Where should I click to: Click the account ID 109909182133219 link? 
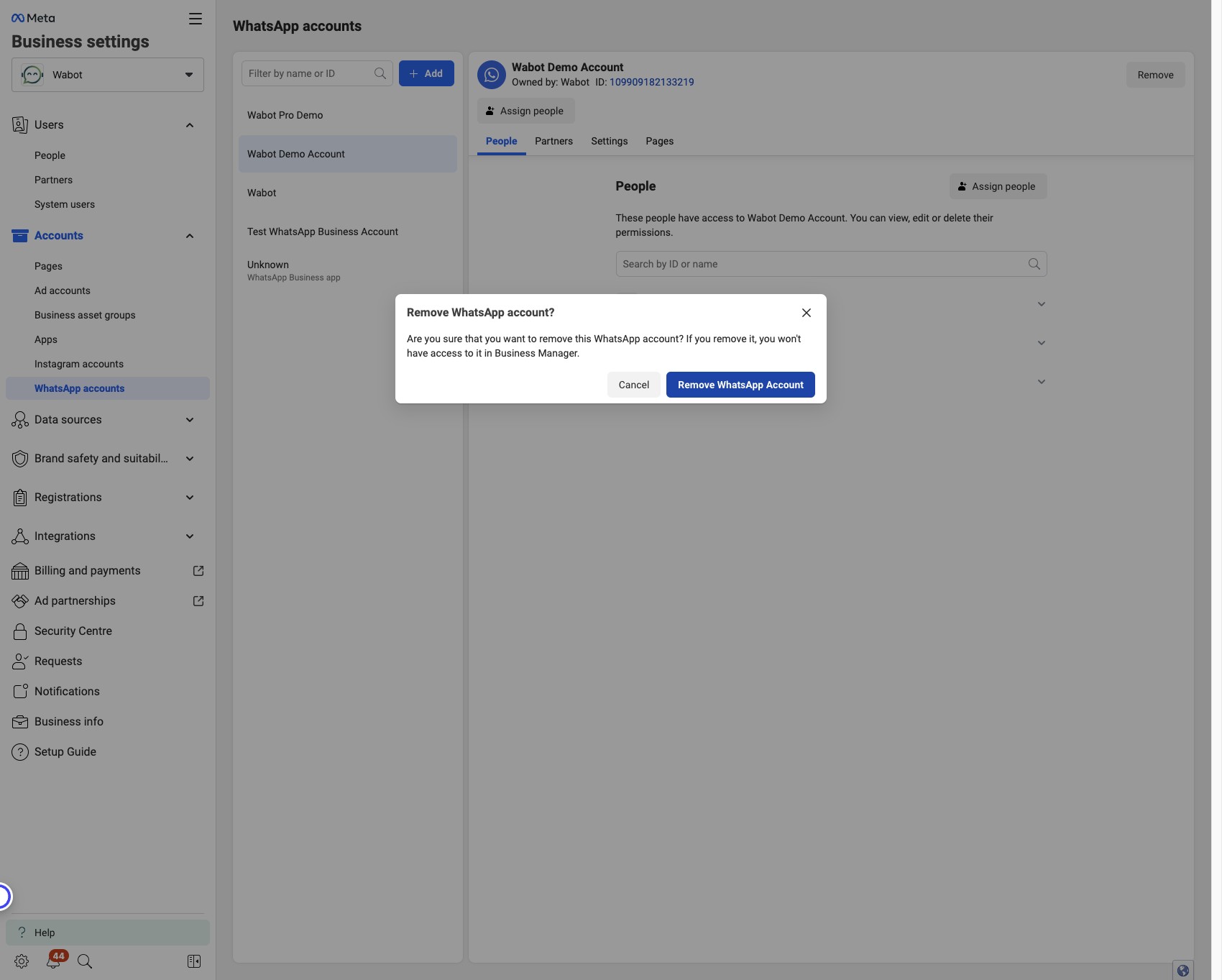[651, 82]
